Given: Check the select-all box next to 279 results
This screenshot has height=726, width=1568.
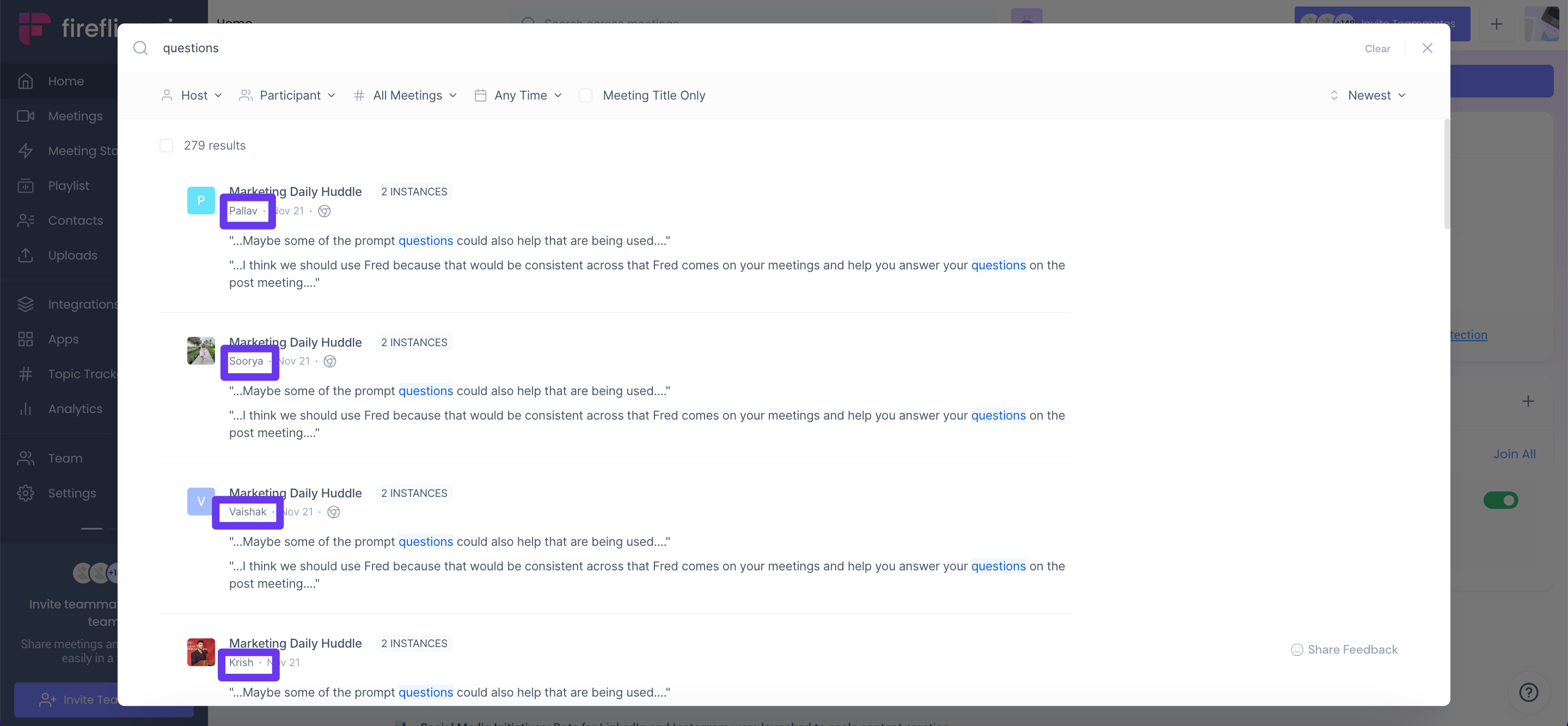Looking at the screenshot, I should 166,145.
